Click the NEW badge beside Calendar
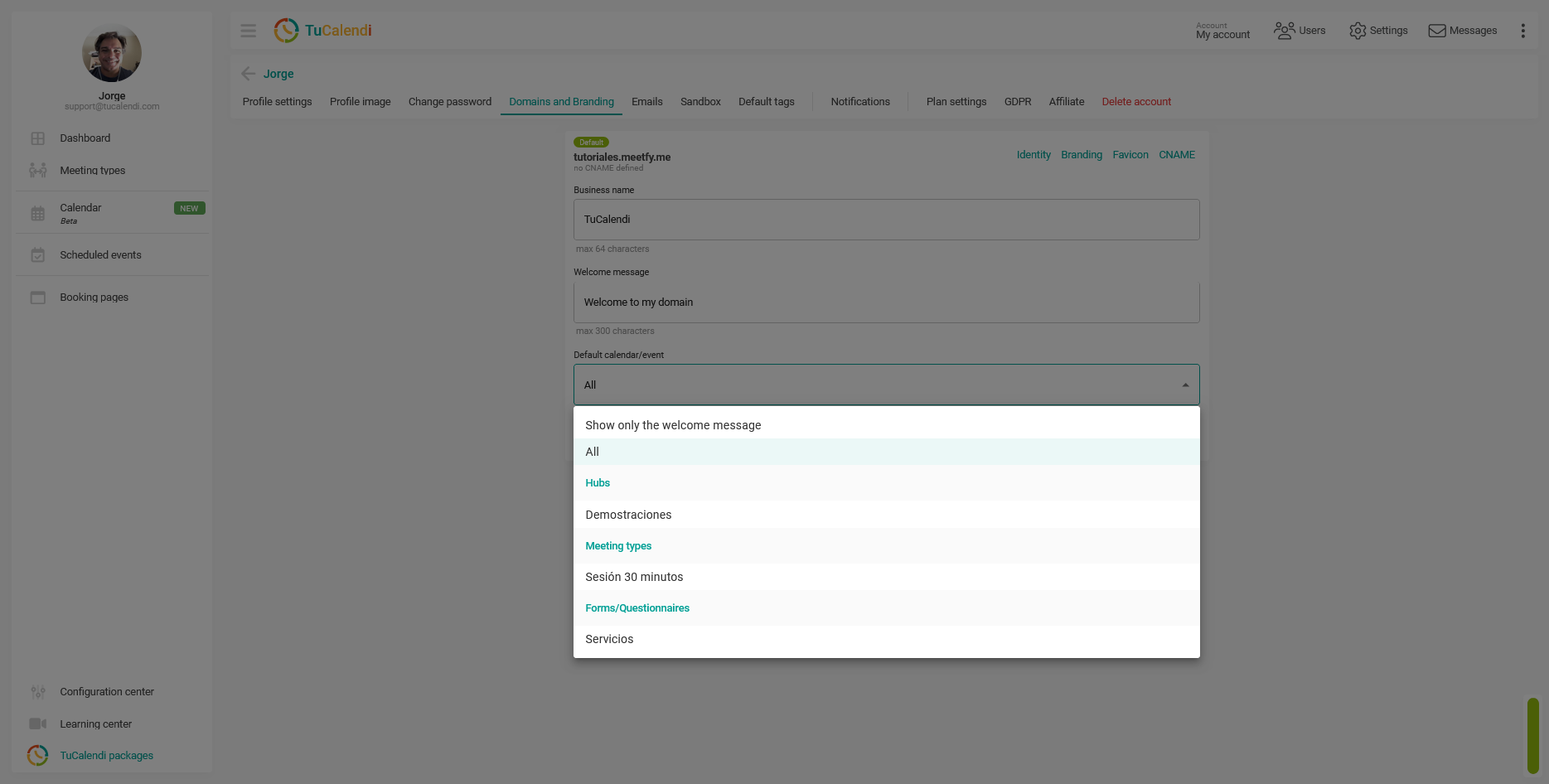Screen dimensions: 1549x784 pyautogui.click(x=189, y=209)
